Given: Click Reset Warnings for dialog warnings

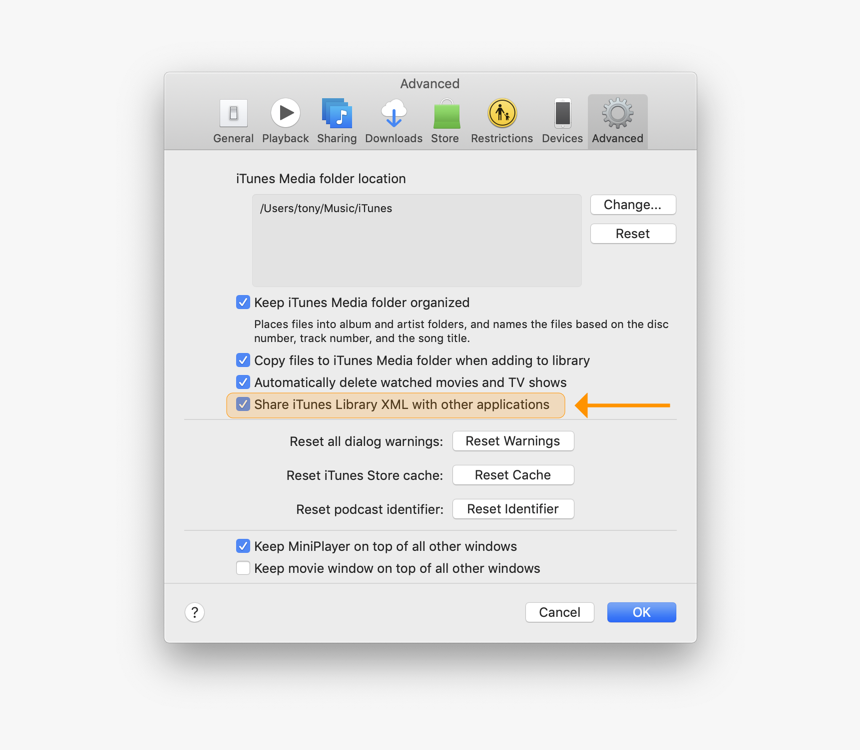Looking at the screenshot, I should pos(513,440).
